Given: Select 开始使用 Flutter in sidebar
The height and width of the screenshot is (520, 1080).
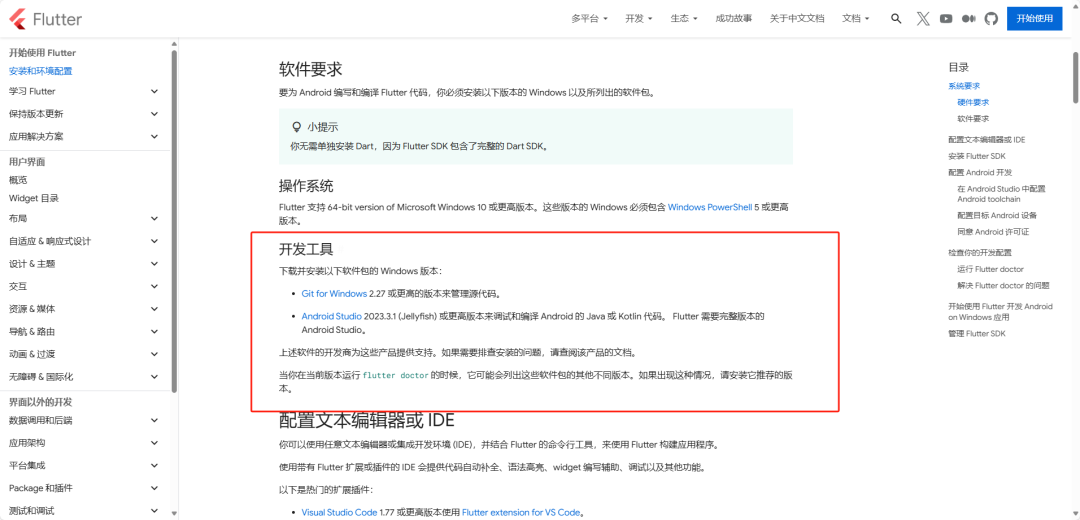Looking at the screenshot, I should point(42,53).
